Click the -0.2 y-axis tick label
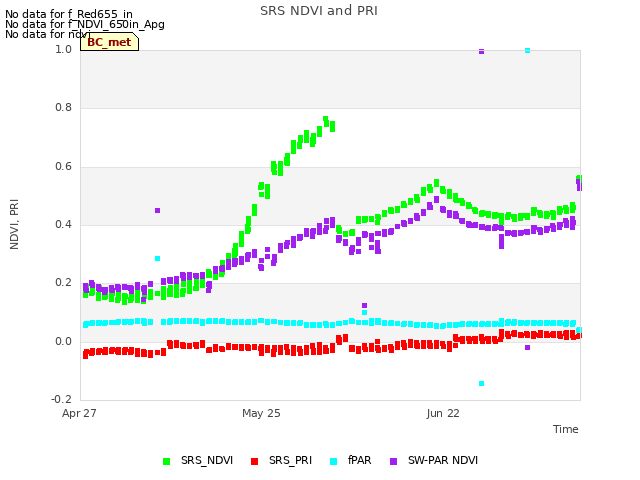Screen dimensions: 640x480 tap(61, 399)
